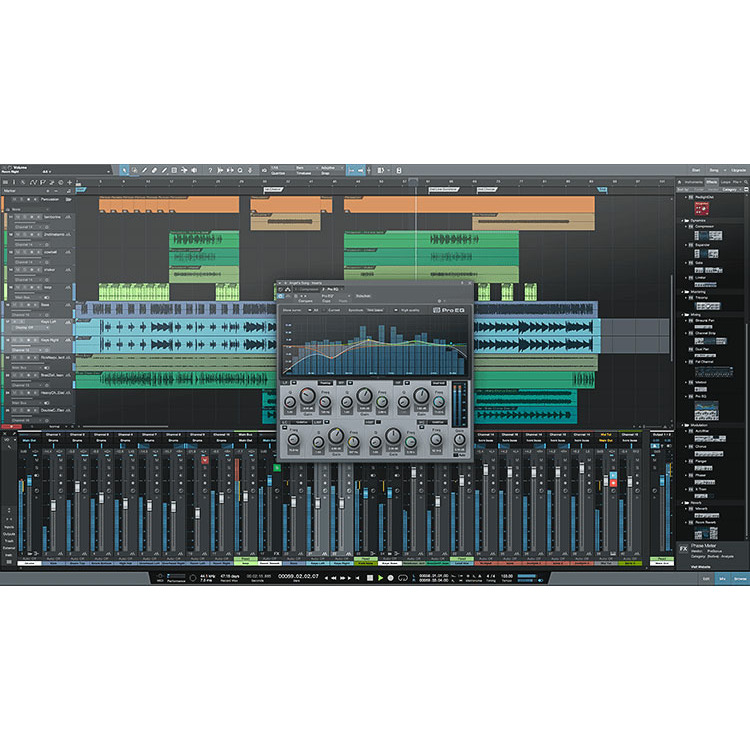Switch to the Effects tab in browser
This screenshot has width=750, height=750.
click(x=711, y=181)
